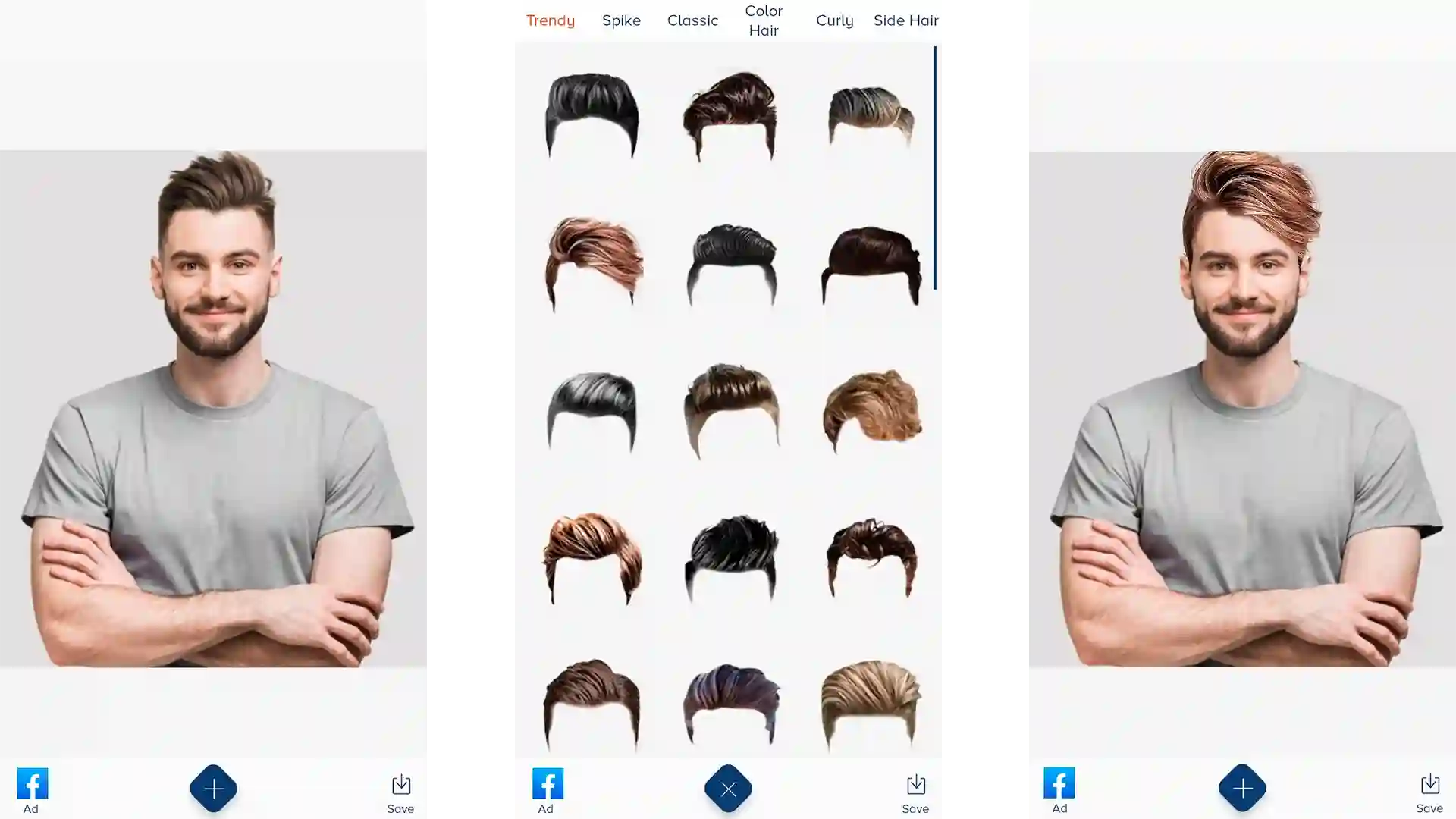
Task: Open the Curly hair category
Action: tap(835, 21)
